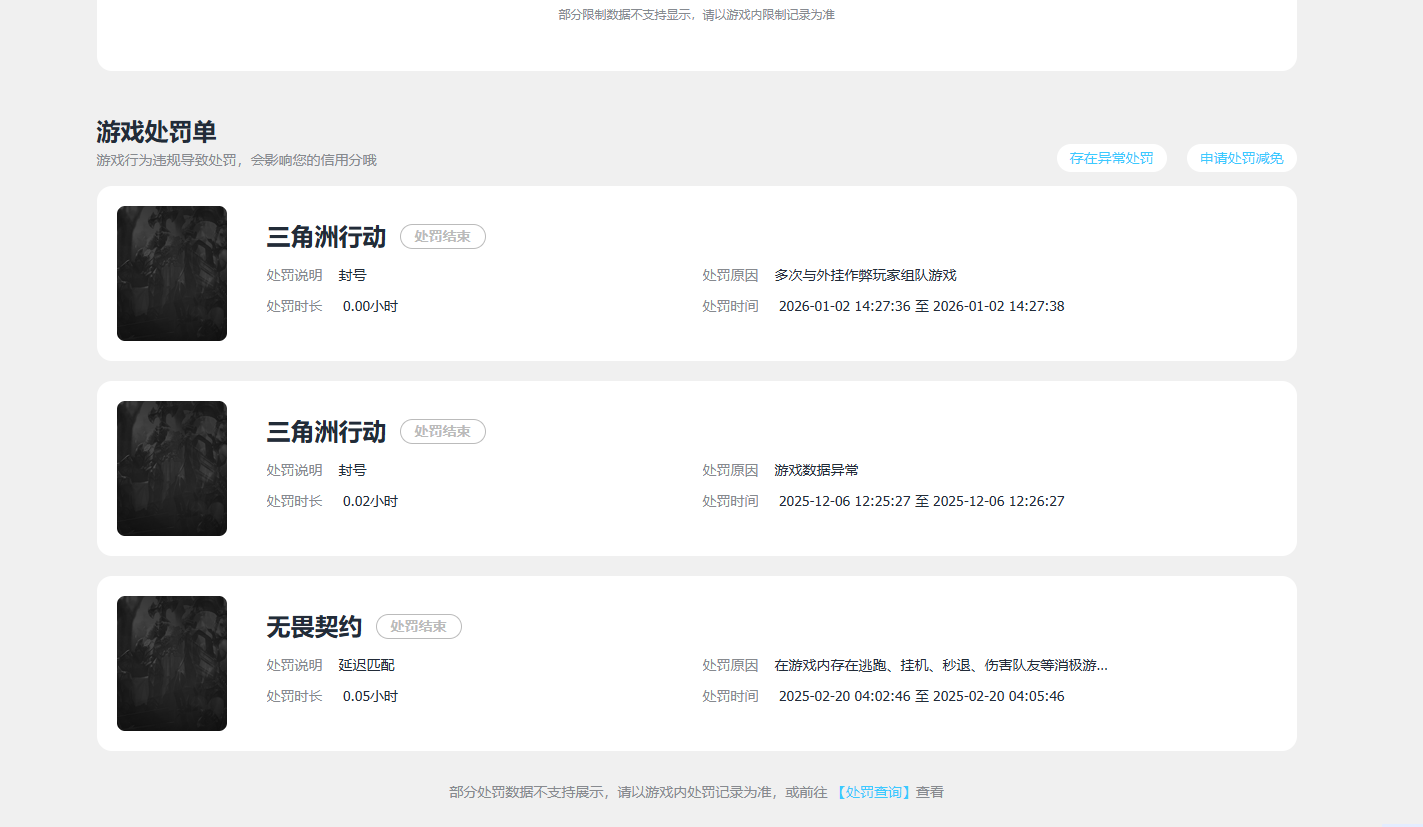Image resolution: width=1423 pixels, height=827 pixels.
Task: Click the note 部分限制数据不支持显示
Action: (x=696, y=15)
